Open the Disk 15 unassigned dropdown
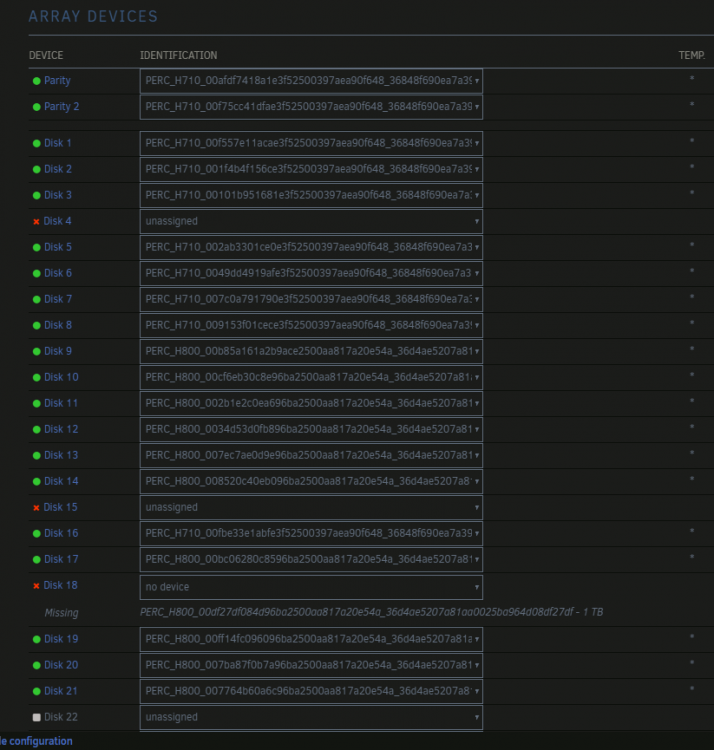The height and width of the screenshot is (750, 714). point(311,507)
